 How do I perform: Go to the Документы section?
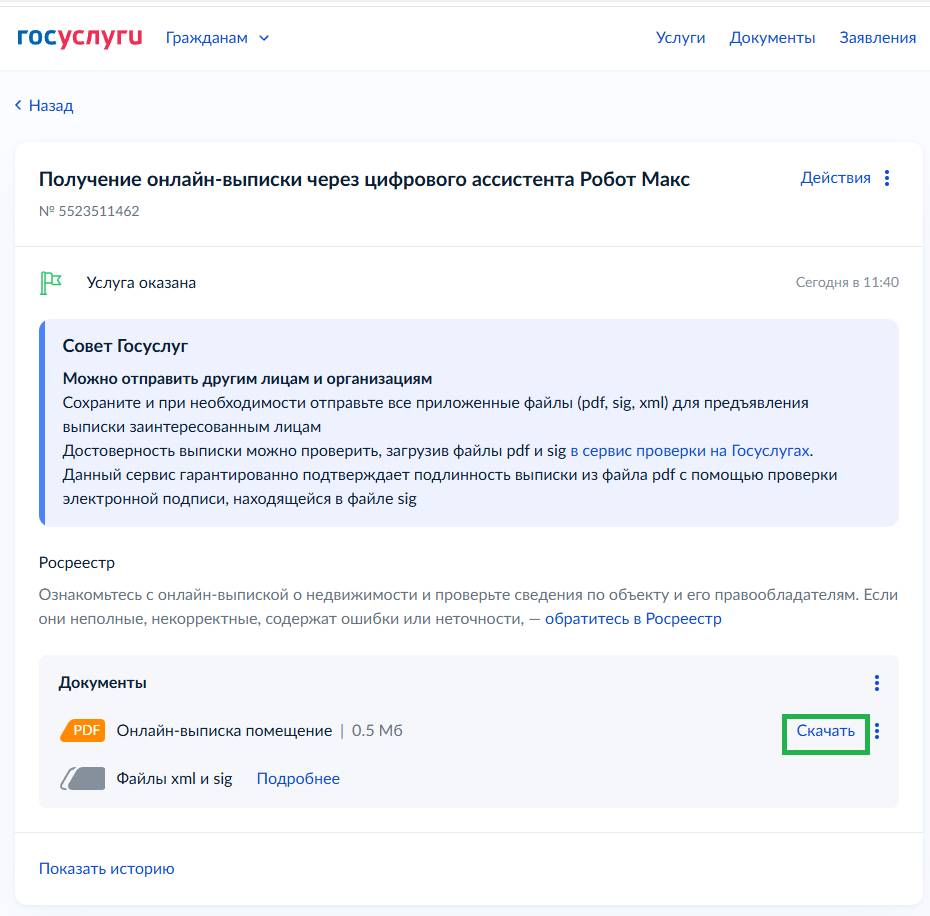coord(772,38)
